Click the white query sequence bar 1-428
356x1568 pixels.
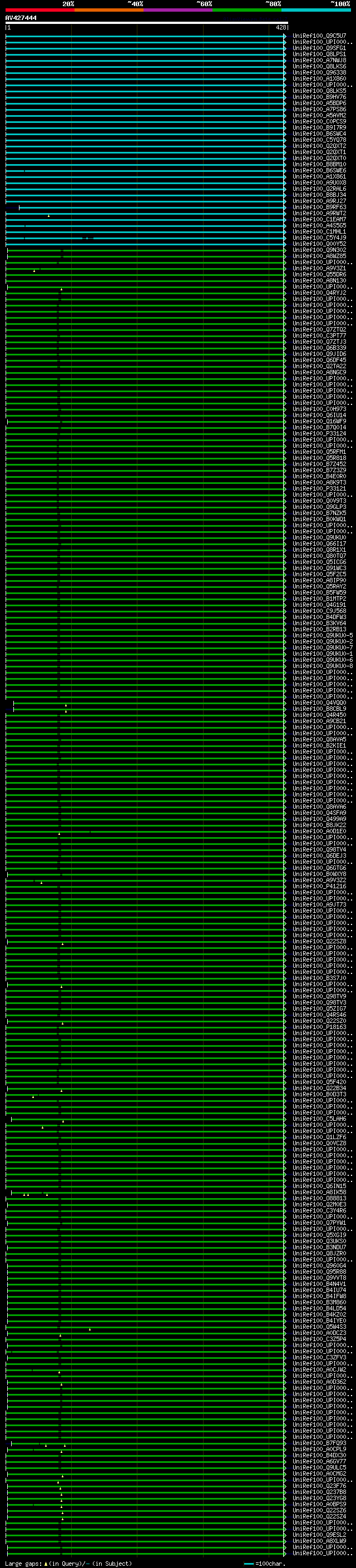pos(146,23)
